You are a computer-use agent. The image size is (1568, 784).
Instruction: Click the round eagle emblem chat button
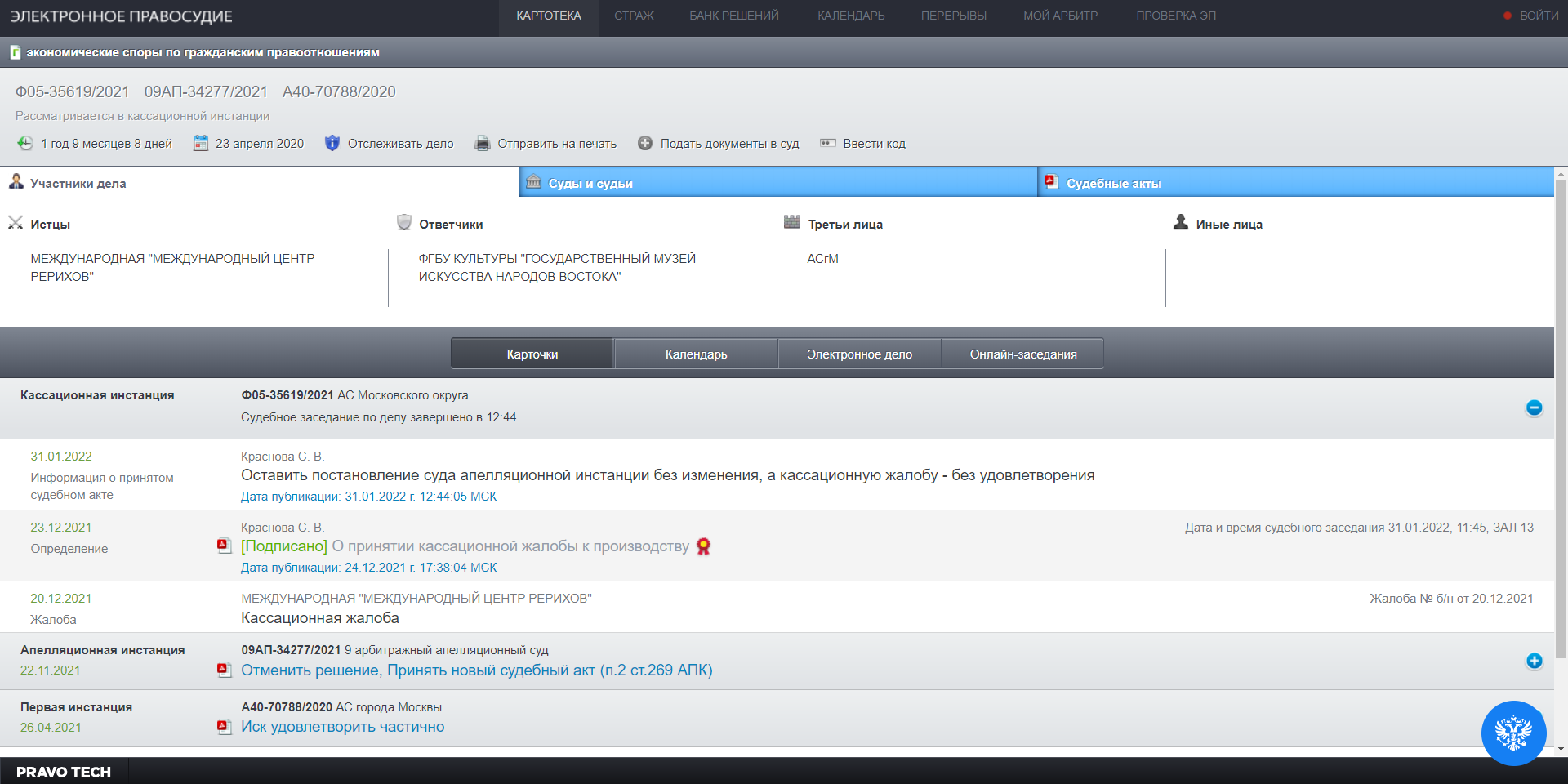coord(1513,733)
